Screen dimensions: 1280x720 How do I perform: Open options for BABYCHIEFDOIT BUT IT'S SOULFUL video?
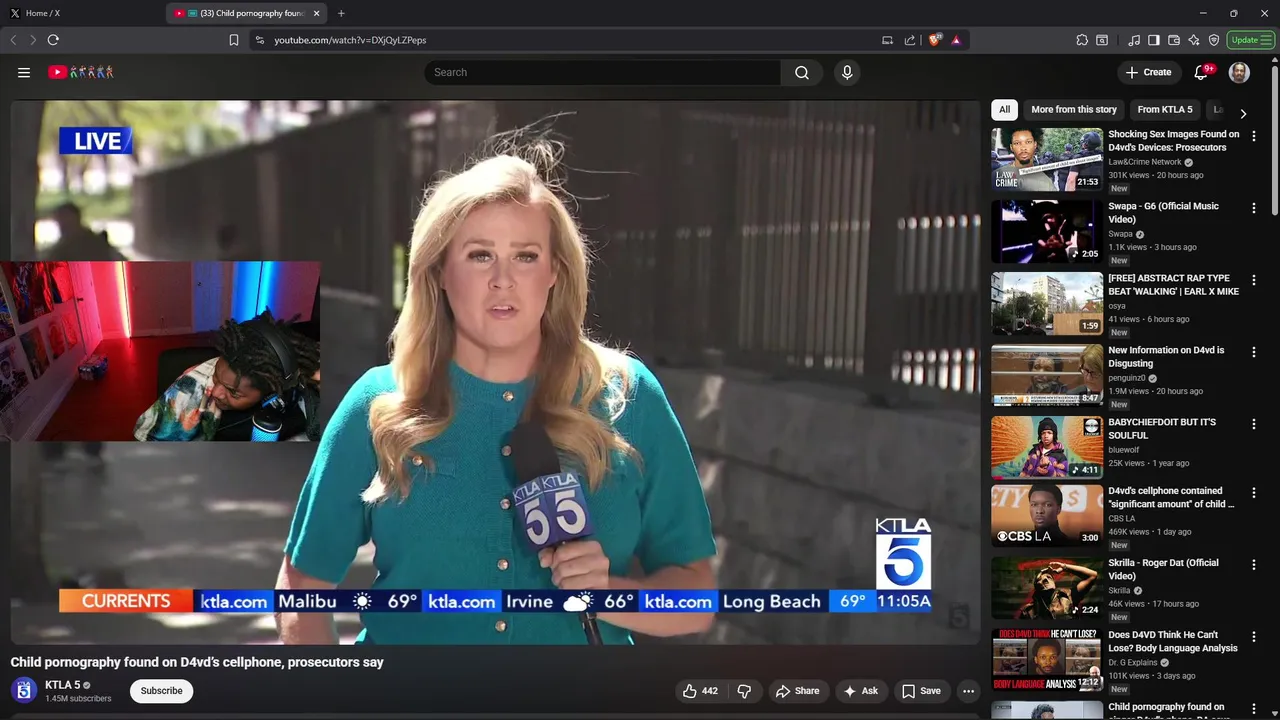point(1254,424)
